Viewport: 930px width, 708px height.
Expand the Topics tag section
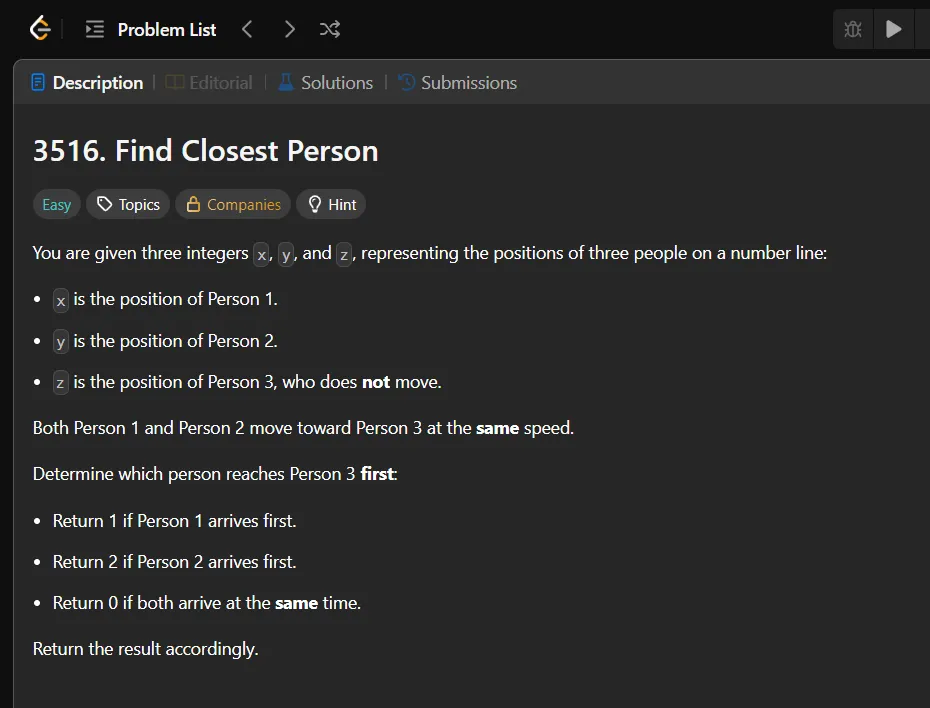(x=128, y=205)
